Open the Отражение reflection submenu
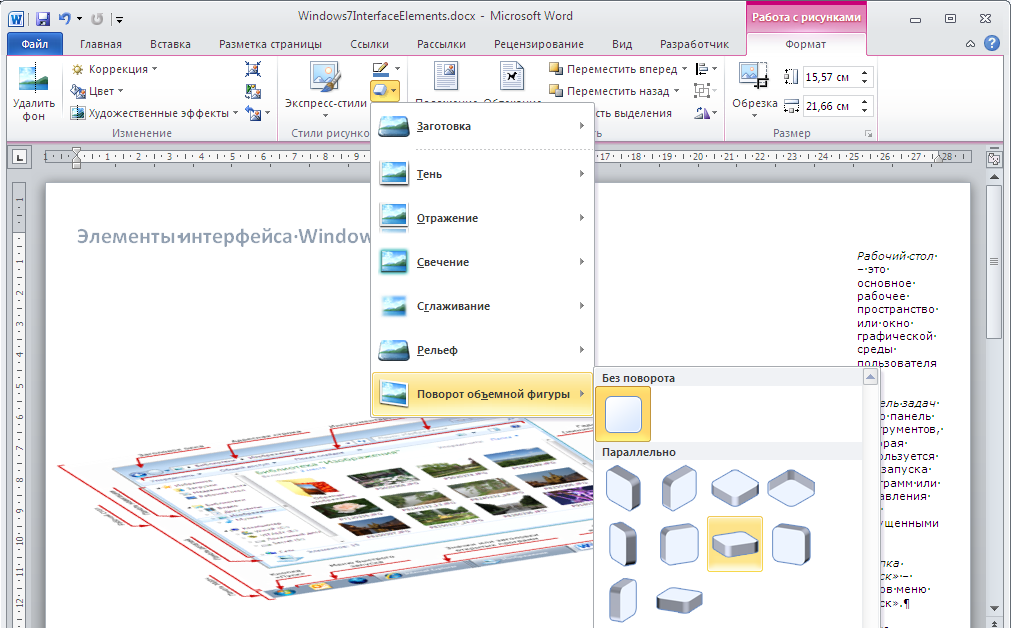The height and width of the screenshot is (628, 1011). (482, 218)
